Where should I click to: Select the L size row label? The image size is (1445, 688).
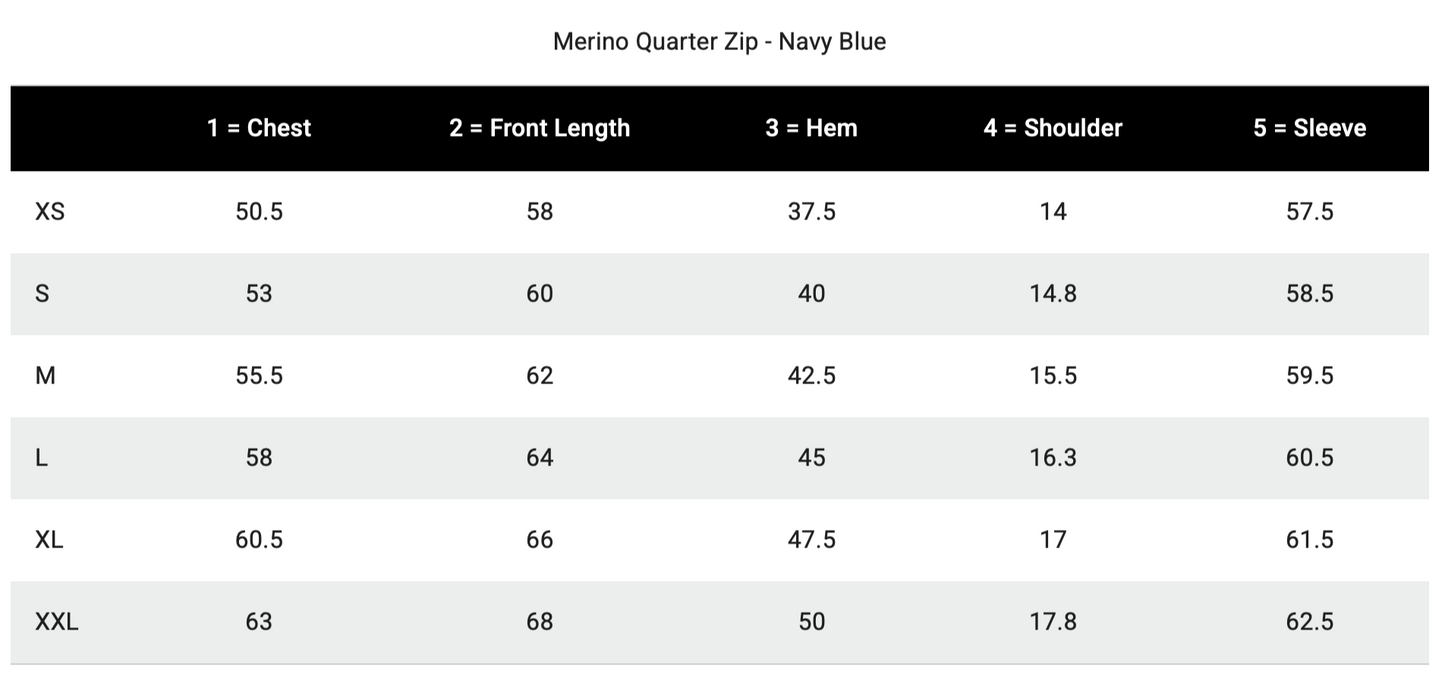(x=41, y=458)
